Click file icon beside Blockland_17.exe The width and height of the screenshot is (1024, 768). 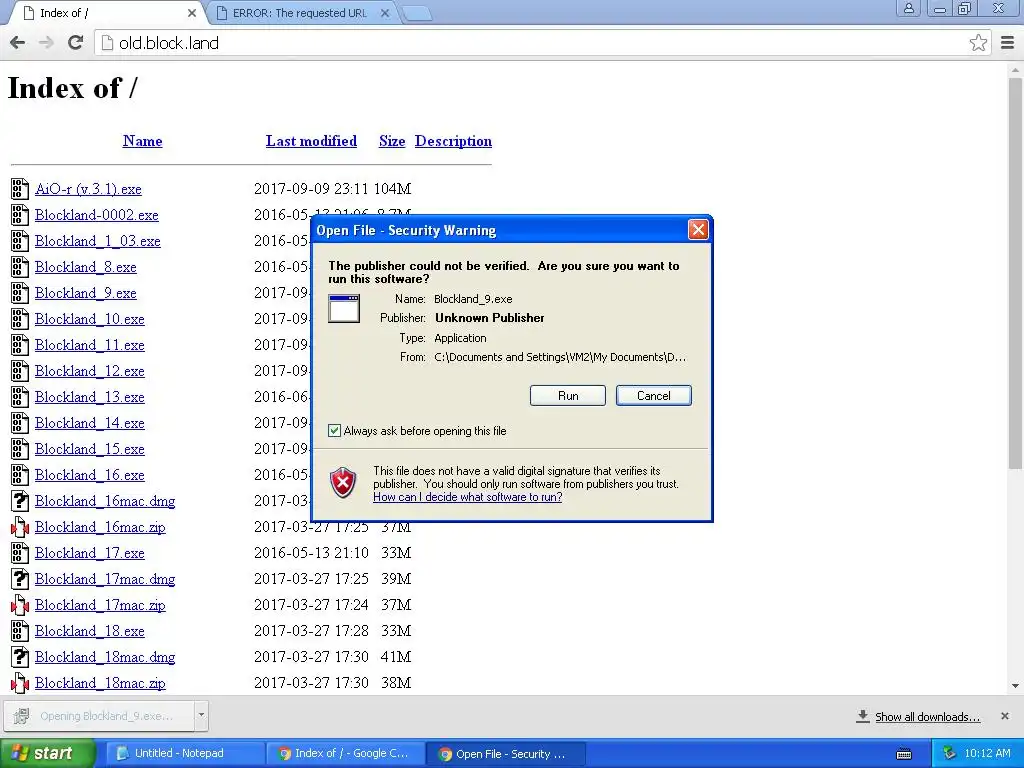tap(20, 553)
